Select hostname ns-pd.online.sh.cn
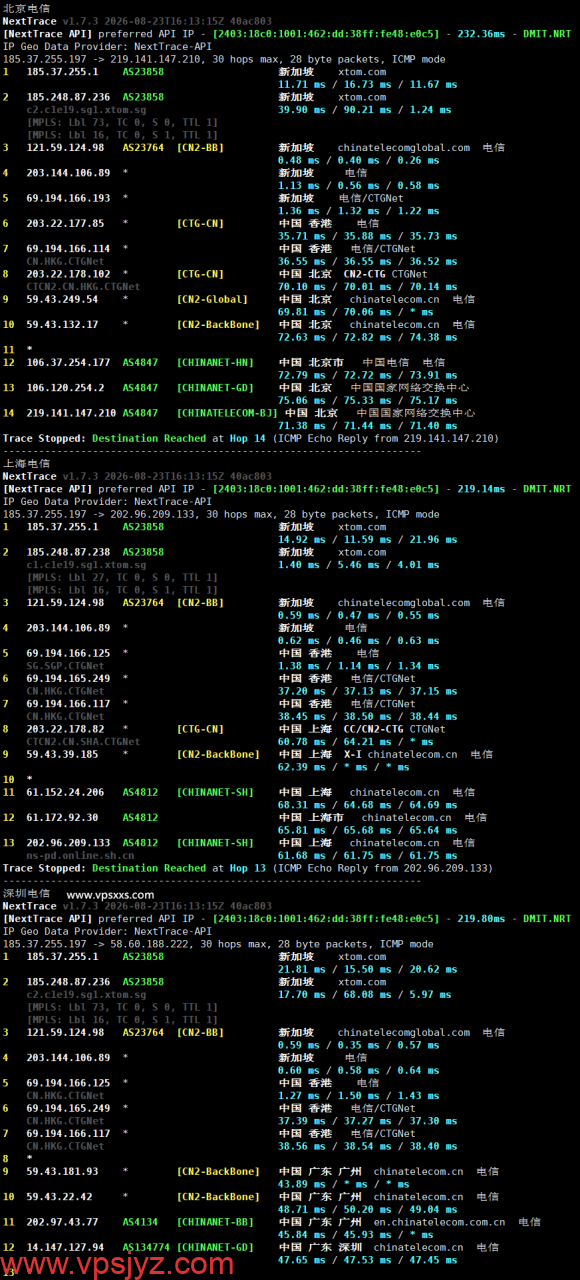The height and width of the screenshot is (1280, 580). click(x=80, y=855)
